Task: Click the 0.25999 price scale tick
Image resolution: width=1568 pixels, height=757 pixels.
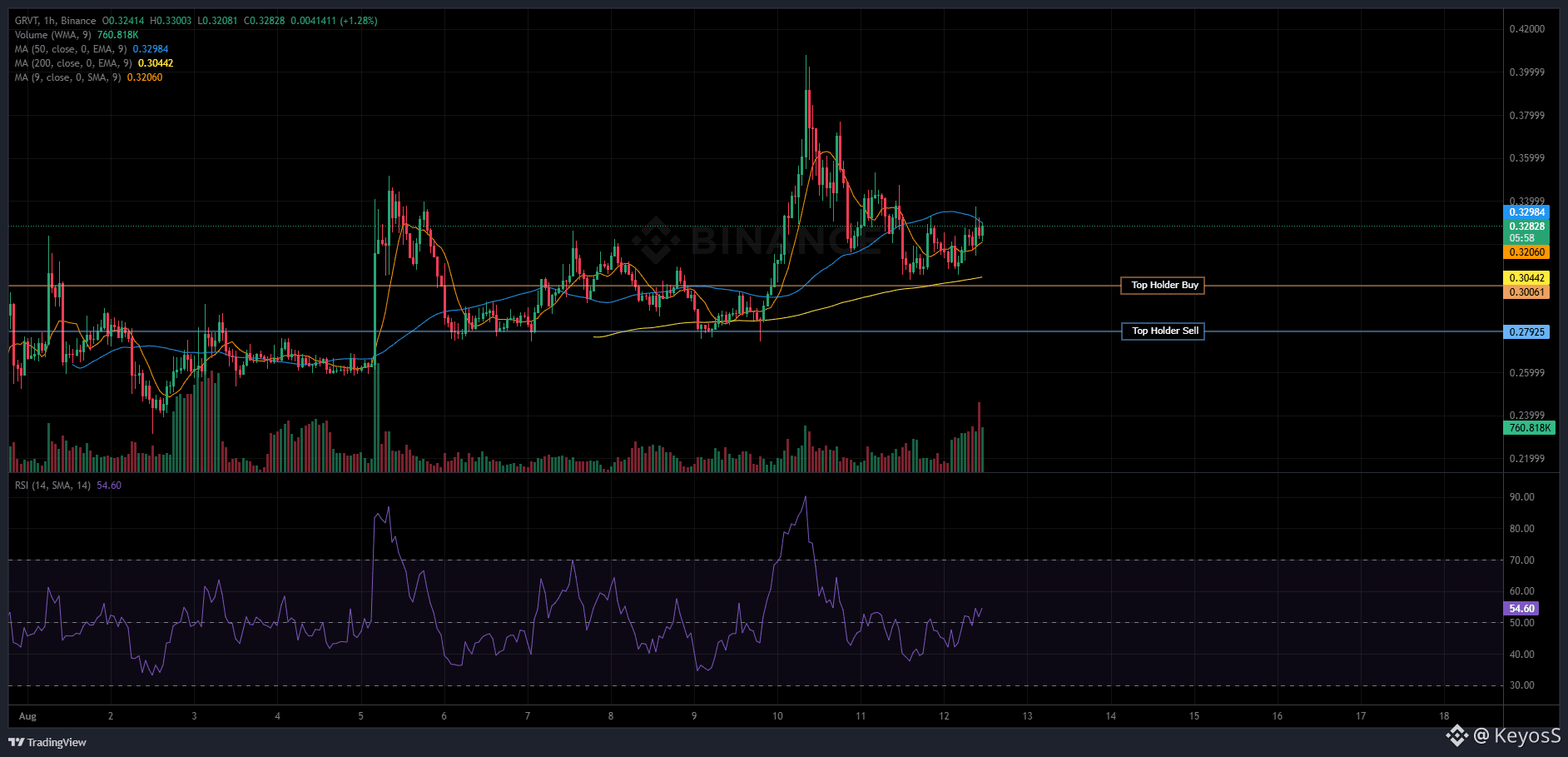Action: (x=1527, y=373)
